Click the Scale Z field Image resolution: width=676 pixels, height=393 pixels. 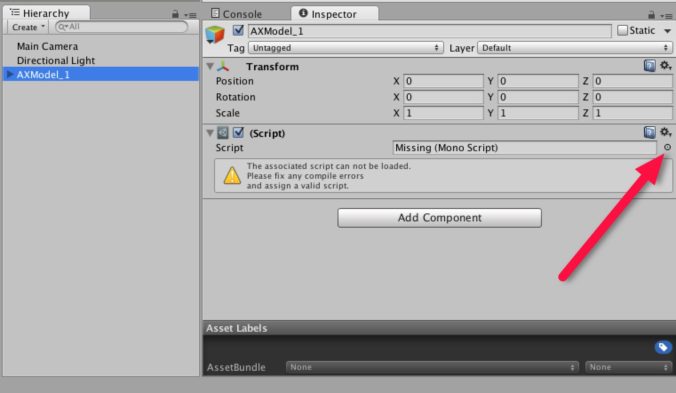point(632,113)
